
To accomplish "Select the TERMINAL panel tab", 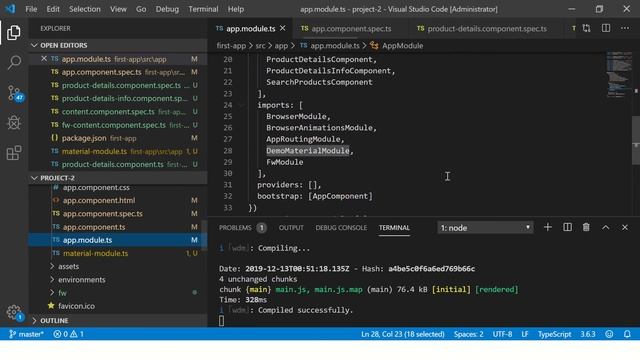I will tap(394, 227).
